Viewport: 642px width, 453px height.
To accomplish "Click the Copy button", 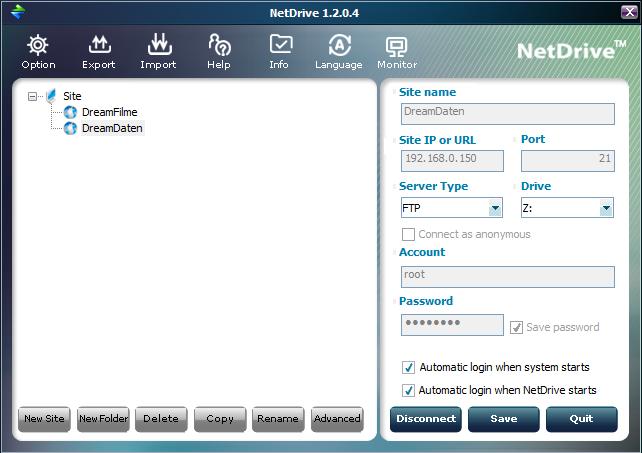I will [x=220, y=419].
